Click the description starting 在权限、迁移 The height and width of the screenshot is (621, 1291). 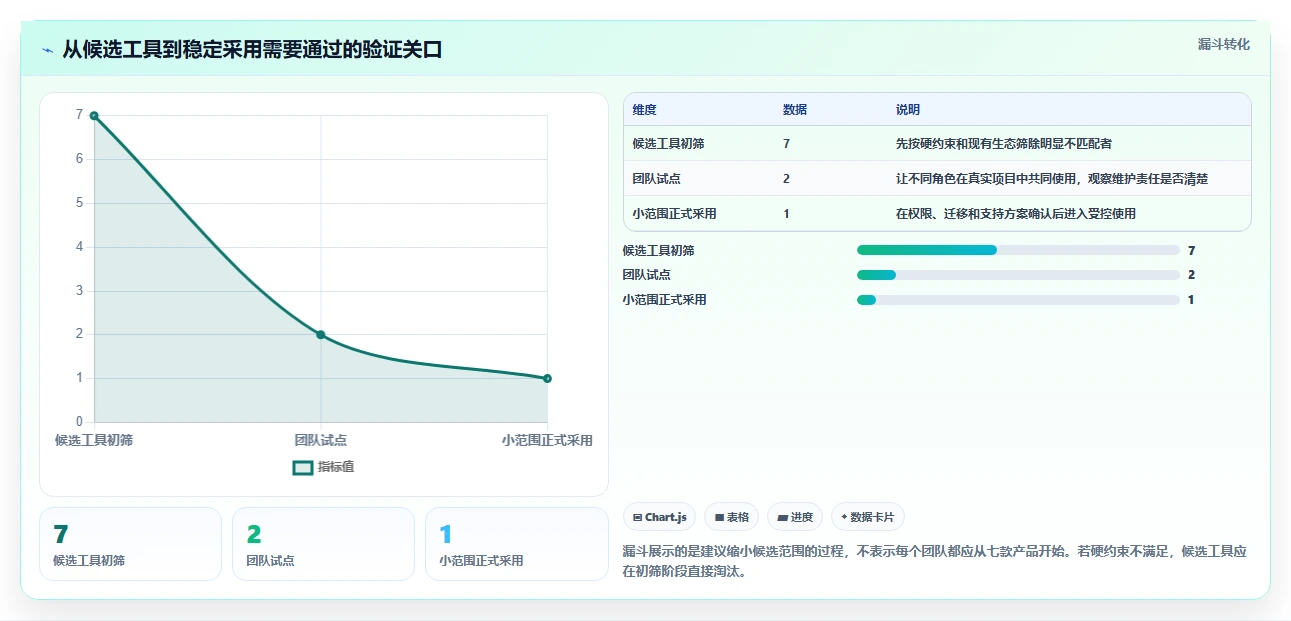click(x=1016, y=214)
